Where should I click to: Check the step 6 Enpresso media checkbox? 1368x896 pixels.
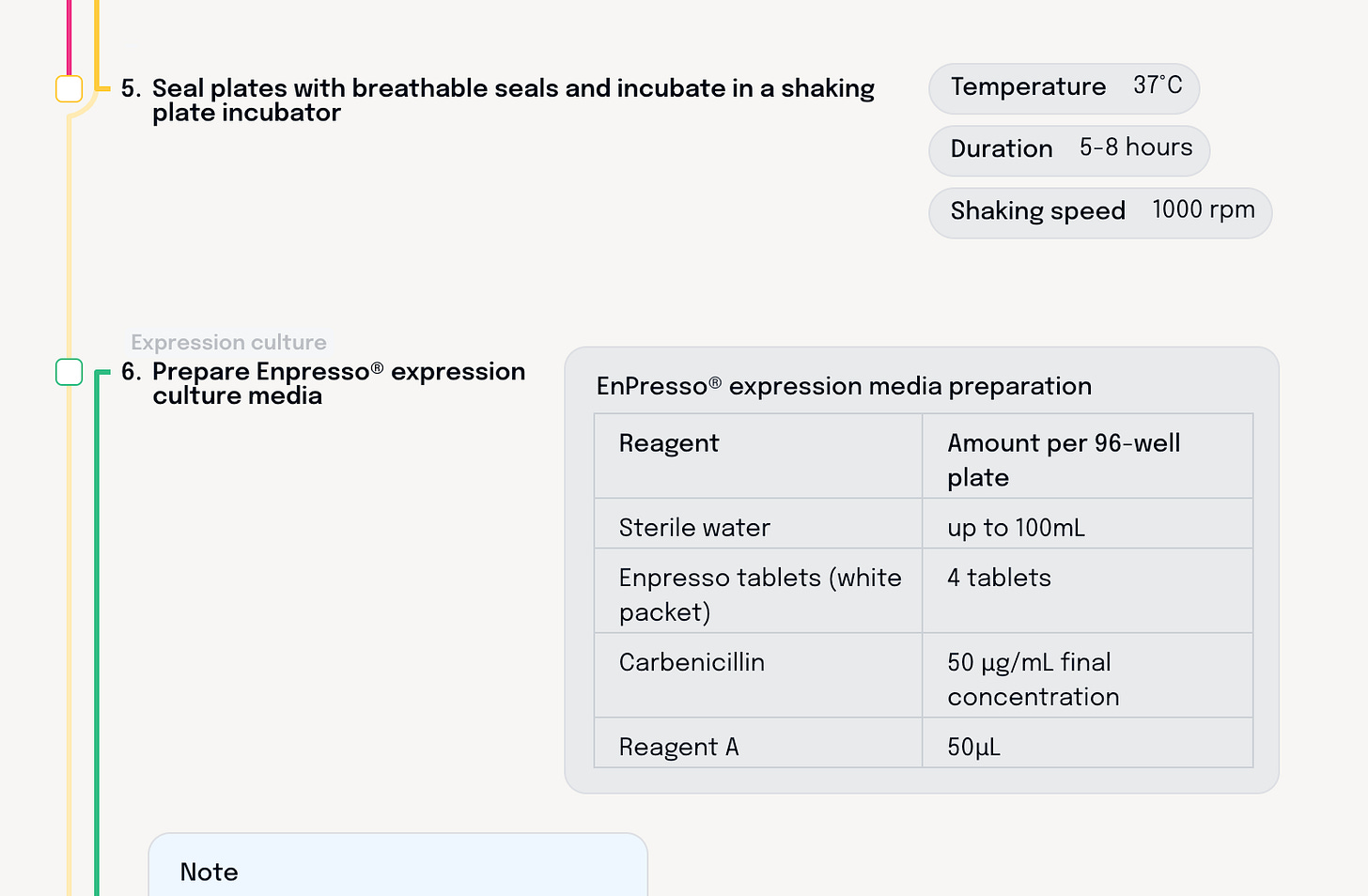pos(70,373)
